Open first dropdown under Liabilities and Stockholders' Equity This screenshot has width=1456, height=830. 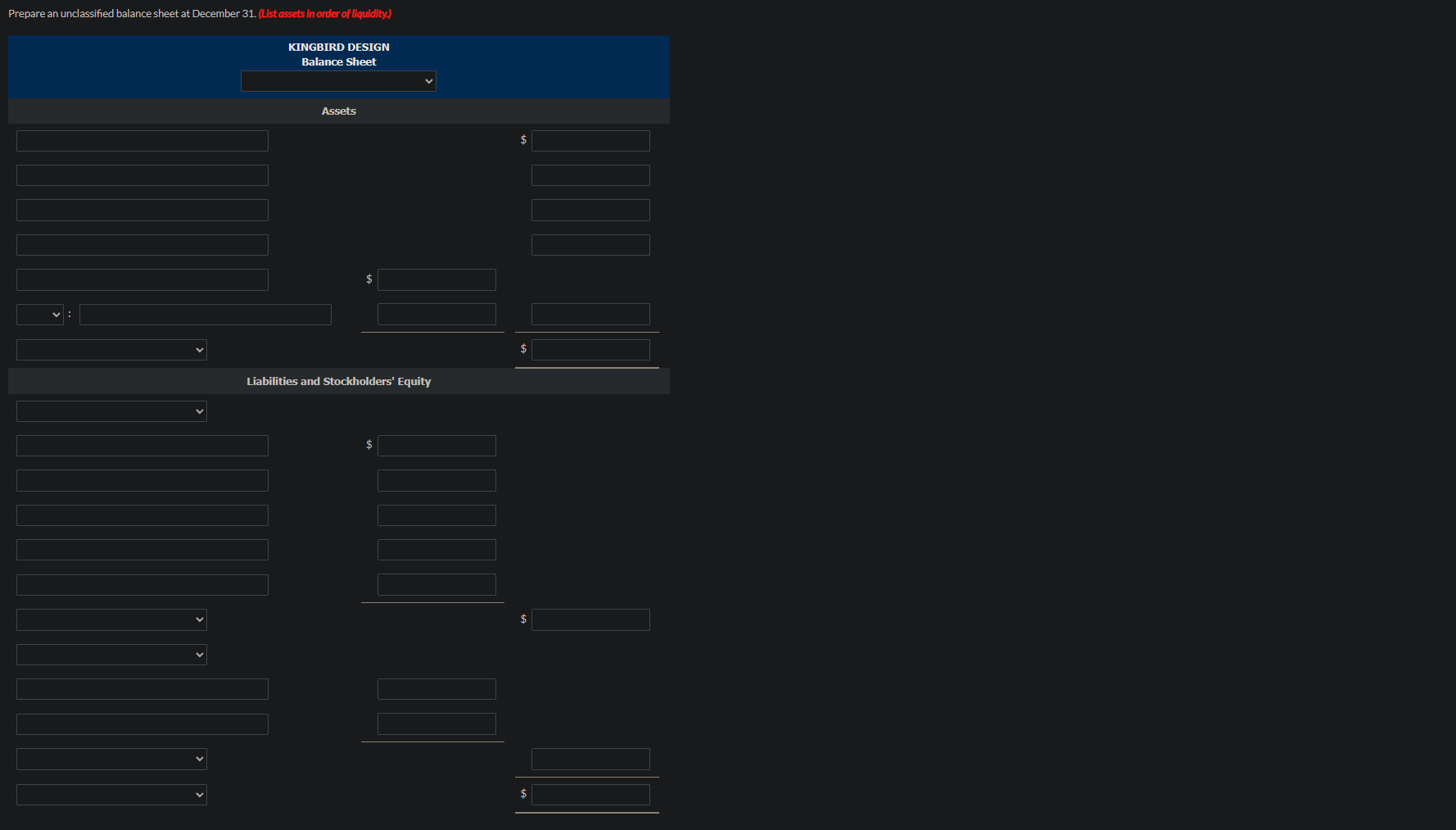coord(111,411)
